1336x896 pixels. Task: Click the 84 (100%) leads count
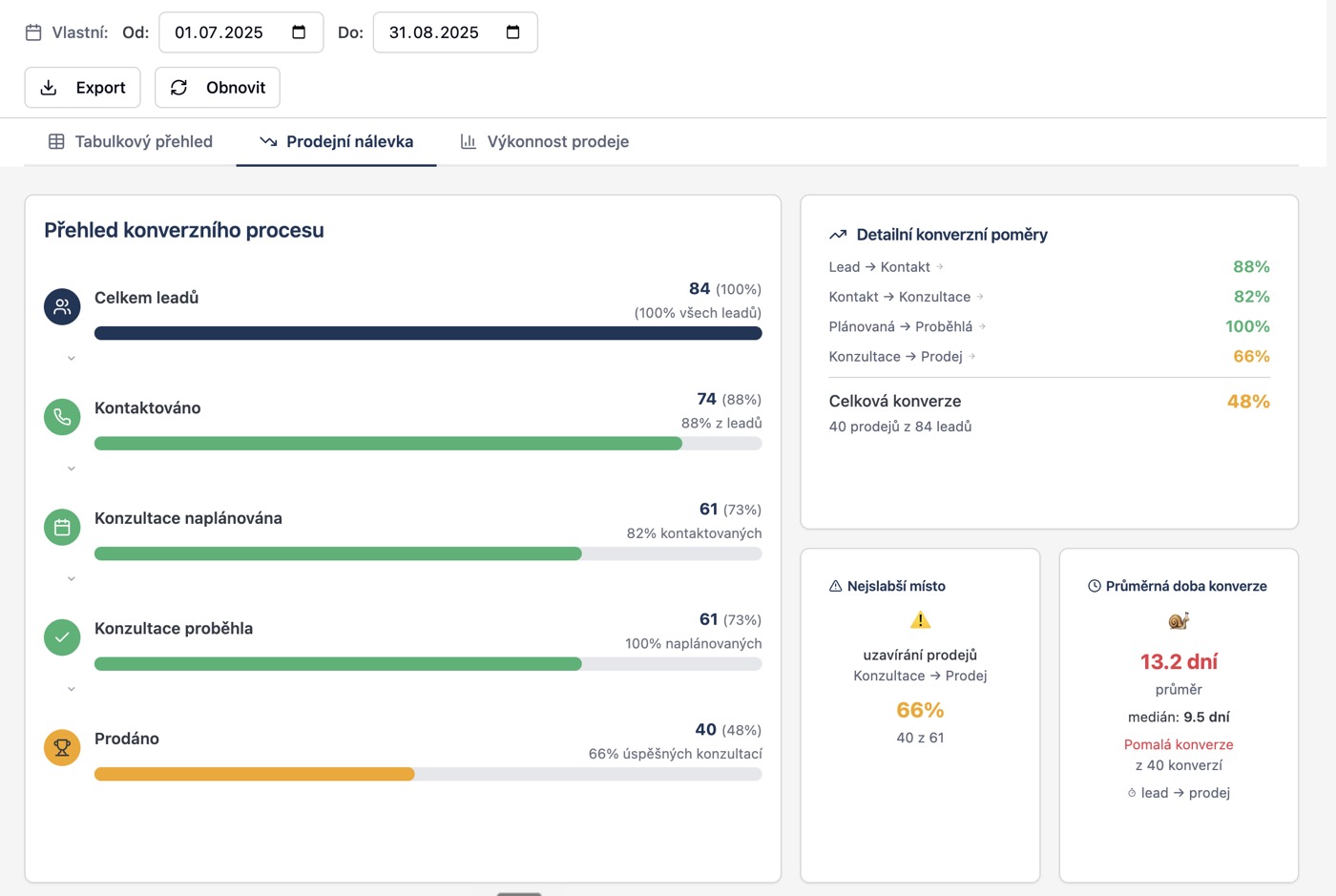[725, 288]
